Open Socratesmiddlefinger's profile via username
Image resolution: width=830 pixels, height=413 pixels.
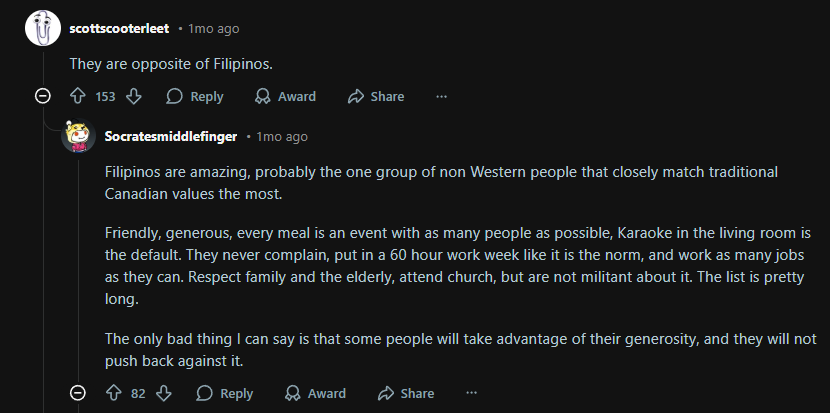point(171,137)
